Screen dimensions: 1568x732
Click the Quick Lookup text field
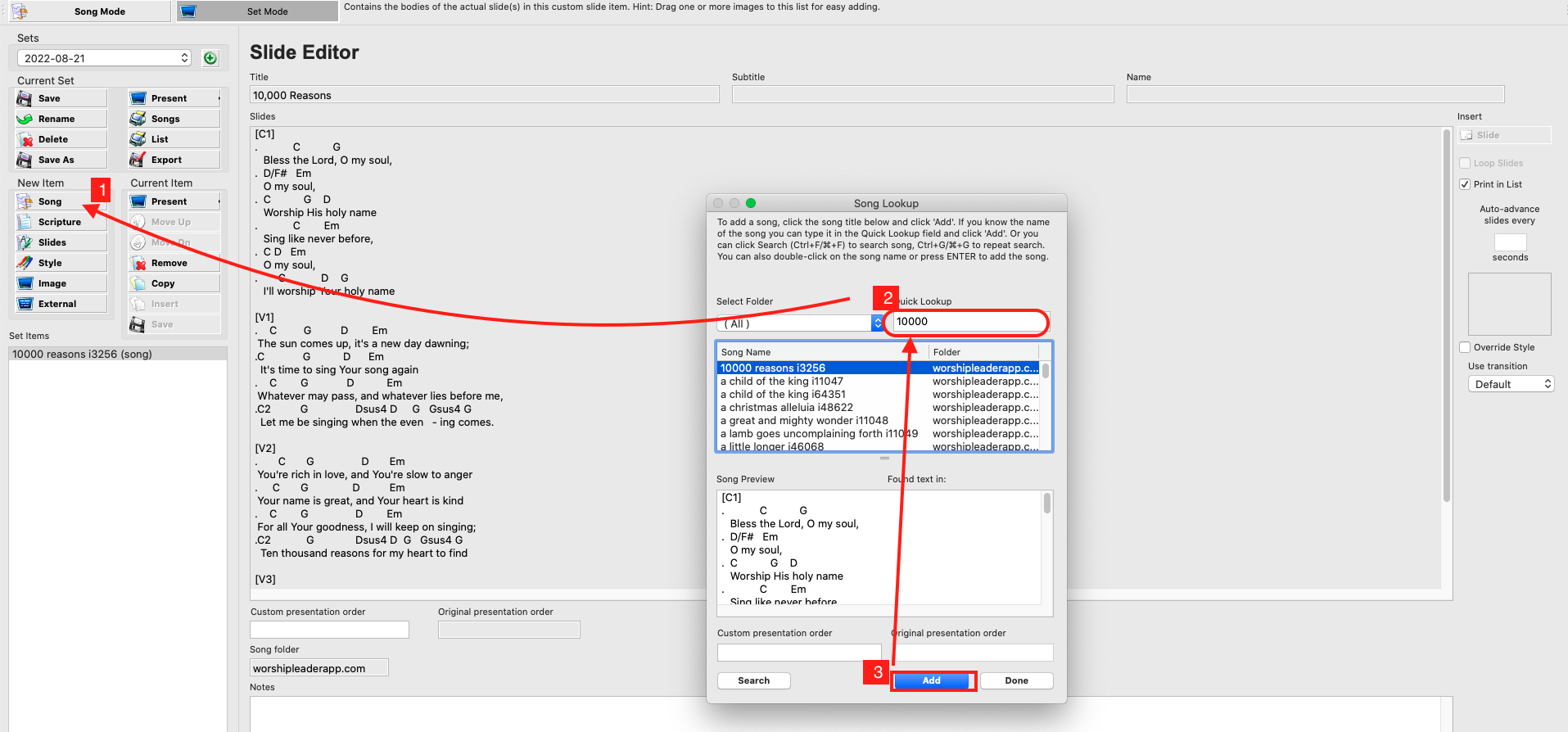pyautogui.click(x=969, y=322)
